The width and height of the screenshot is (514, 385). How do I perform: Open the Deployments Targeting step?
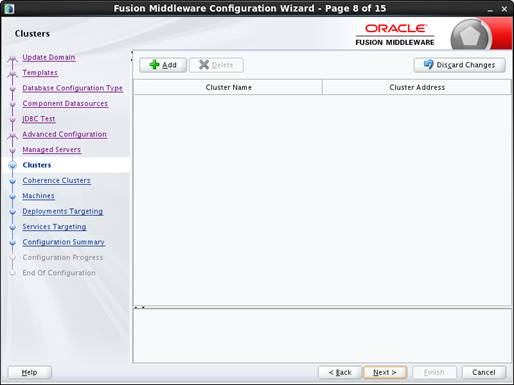pos(62,211)
